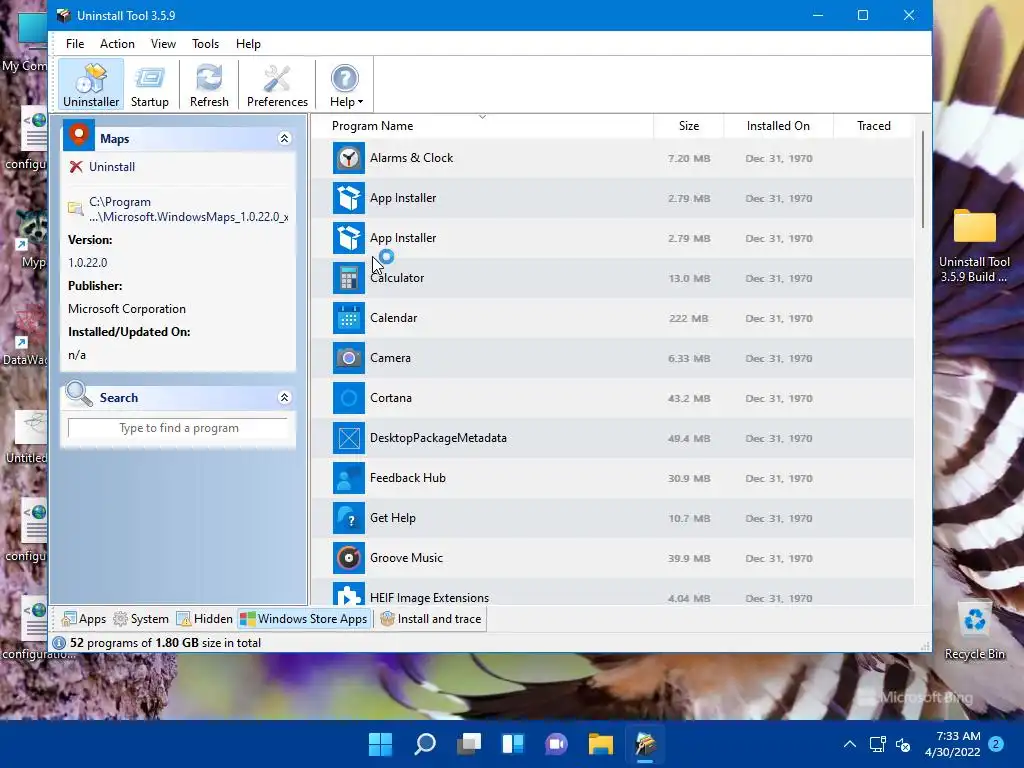Viewport: 1024px width, 768px height.
Task: Sort by Traced column header
Action: [x=873, y=126]
